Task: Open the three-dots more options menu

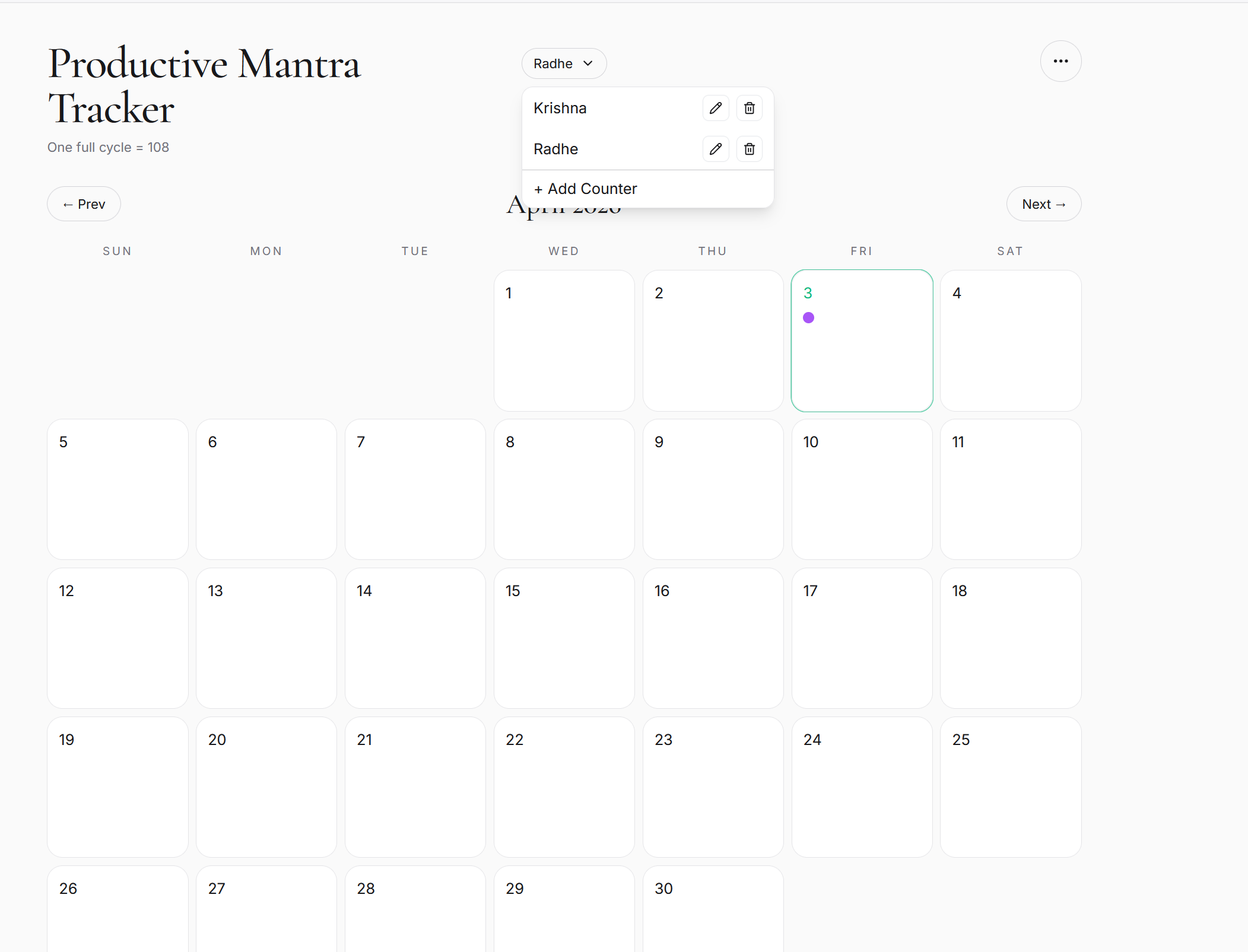Action: (x=1060, y=61)
